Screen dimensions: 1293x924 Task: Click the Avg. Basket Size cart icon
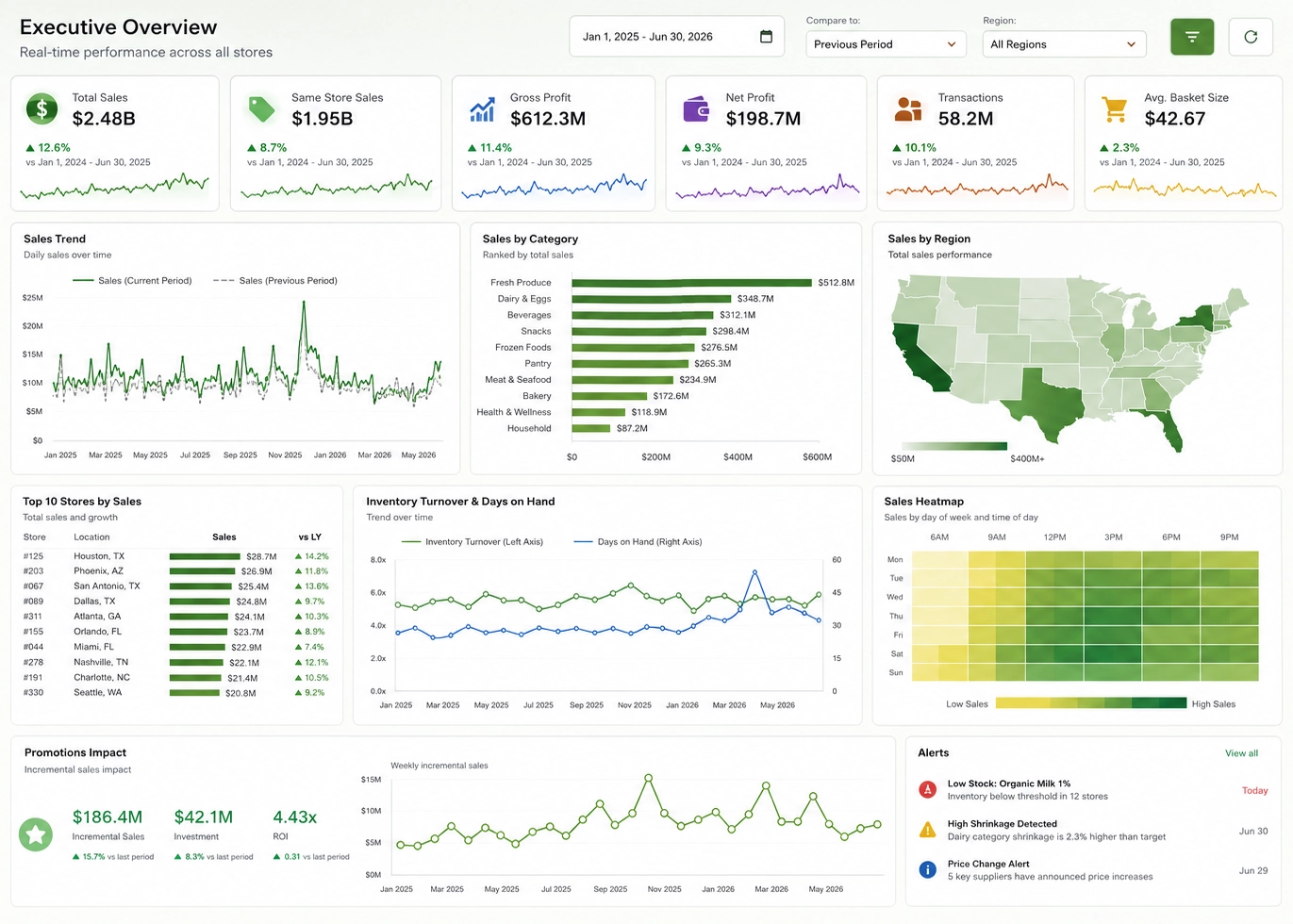pos(1115,109)
